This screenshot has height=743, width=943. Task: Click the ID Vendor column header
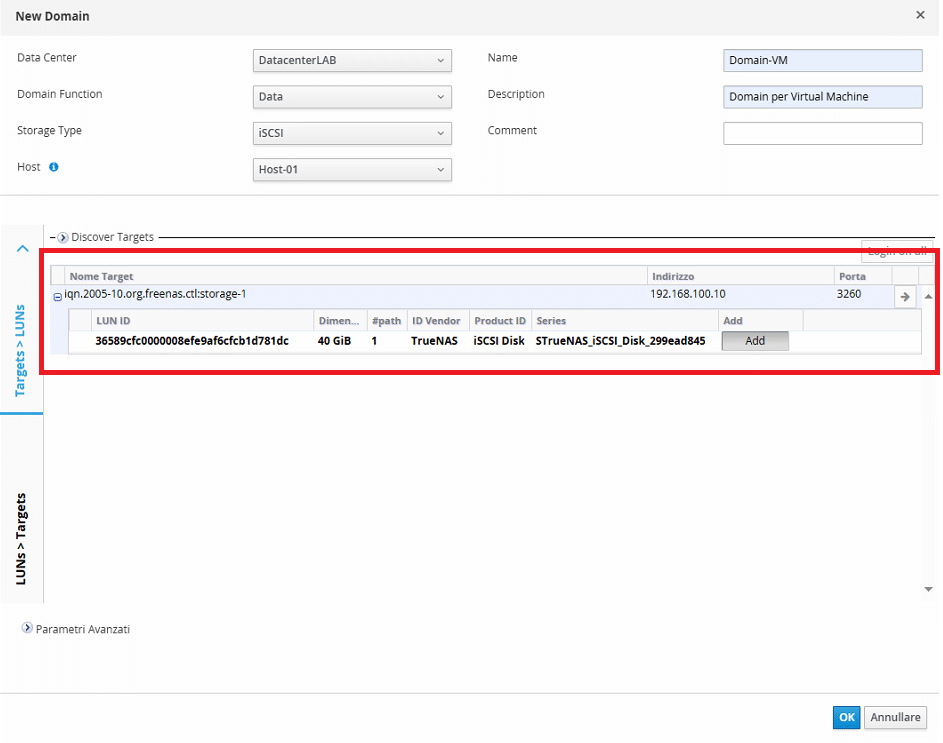[x=436, y=321]
